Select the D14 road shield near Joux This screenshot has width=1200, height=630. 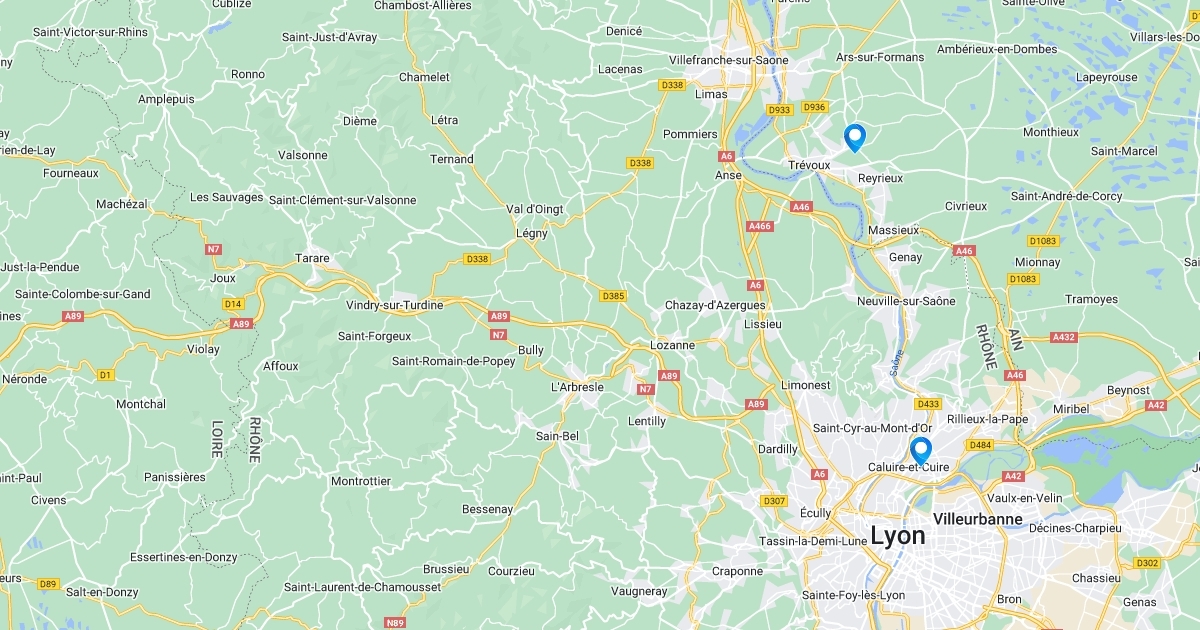233,303
